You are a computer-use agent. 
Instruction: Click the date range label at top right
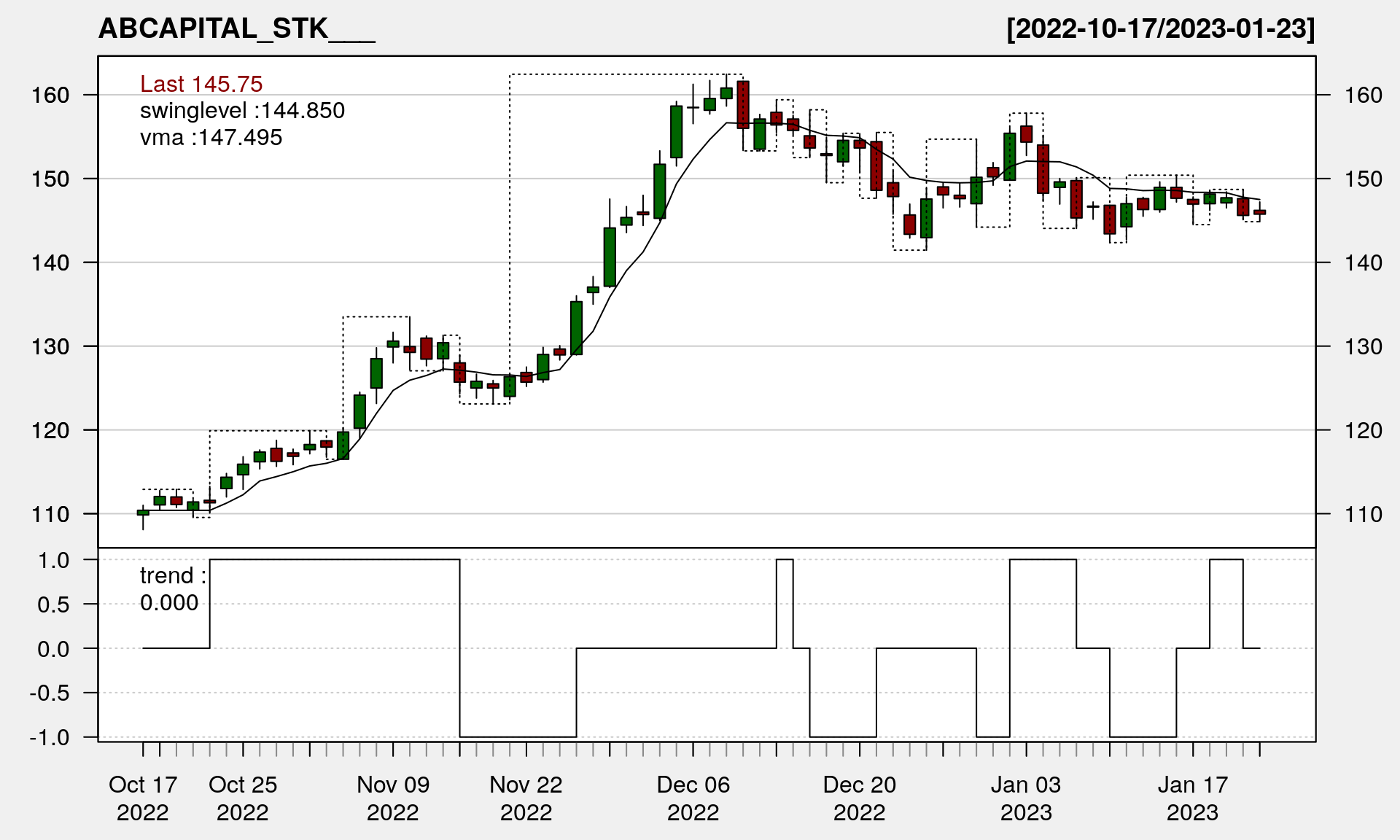click(1160, 29)
